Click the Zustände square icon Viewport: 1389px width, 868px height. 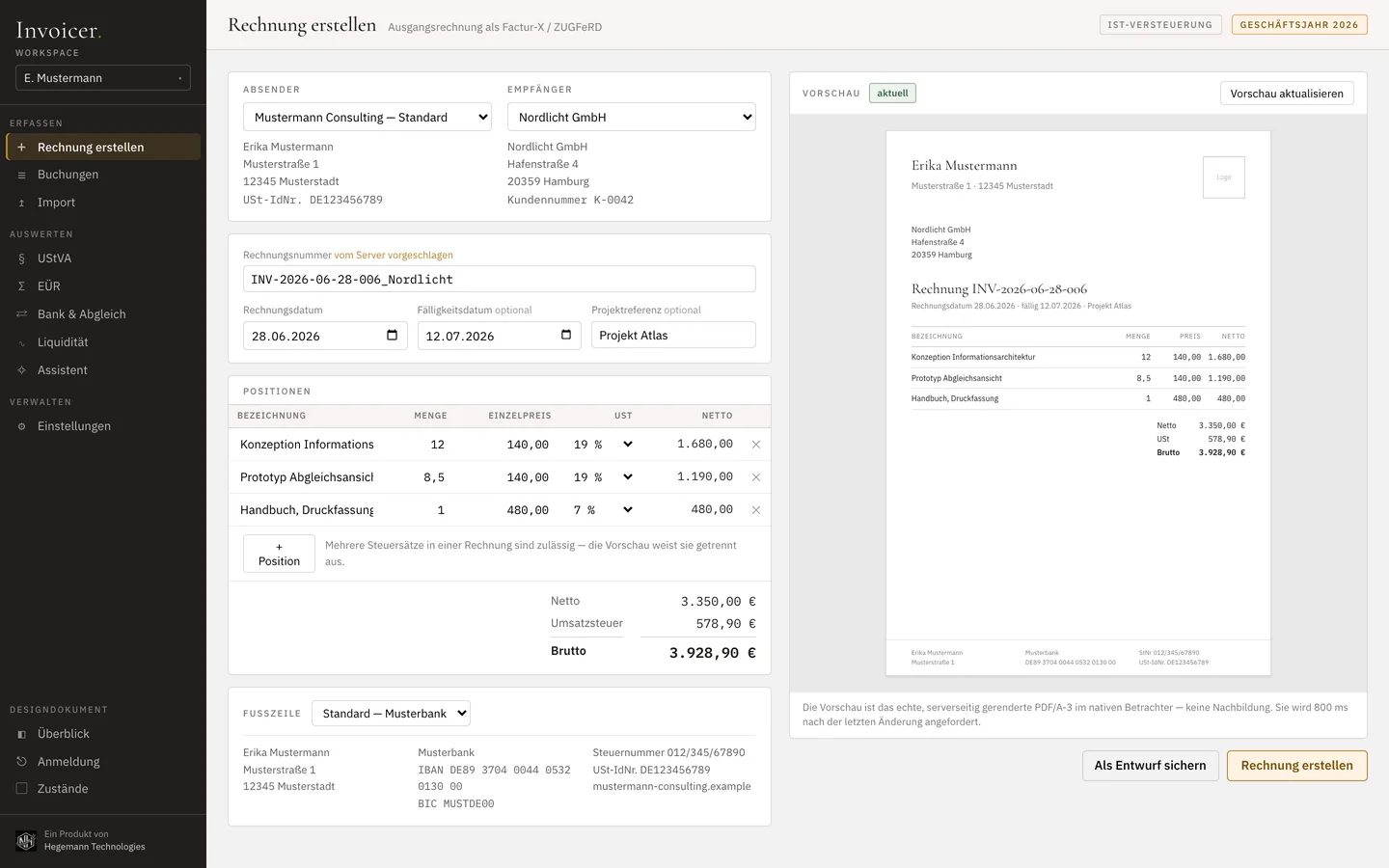pos(21,789)
